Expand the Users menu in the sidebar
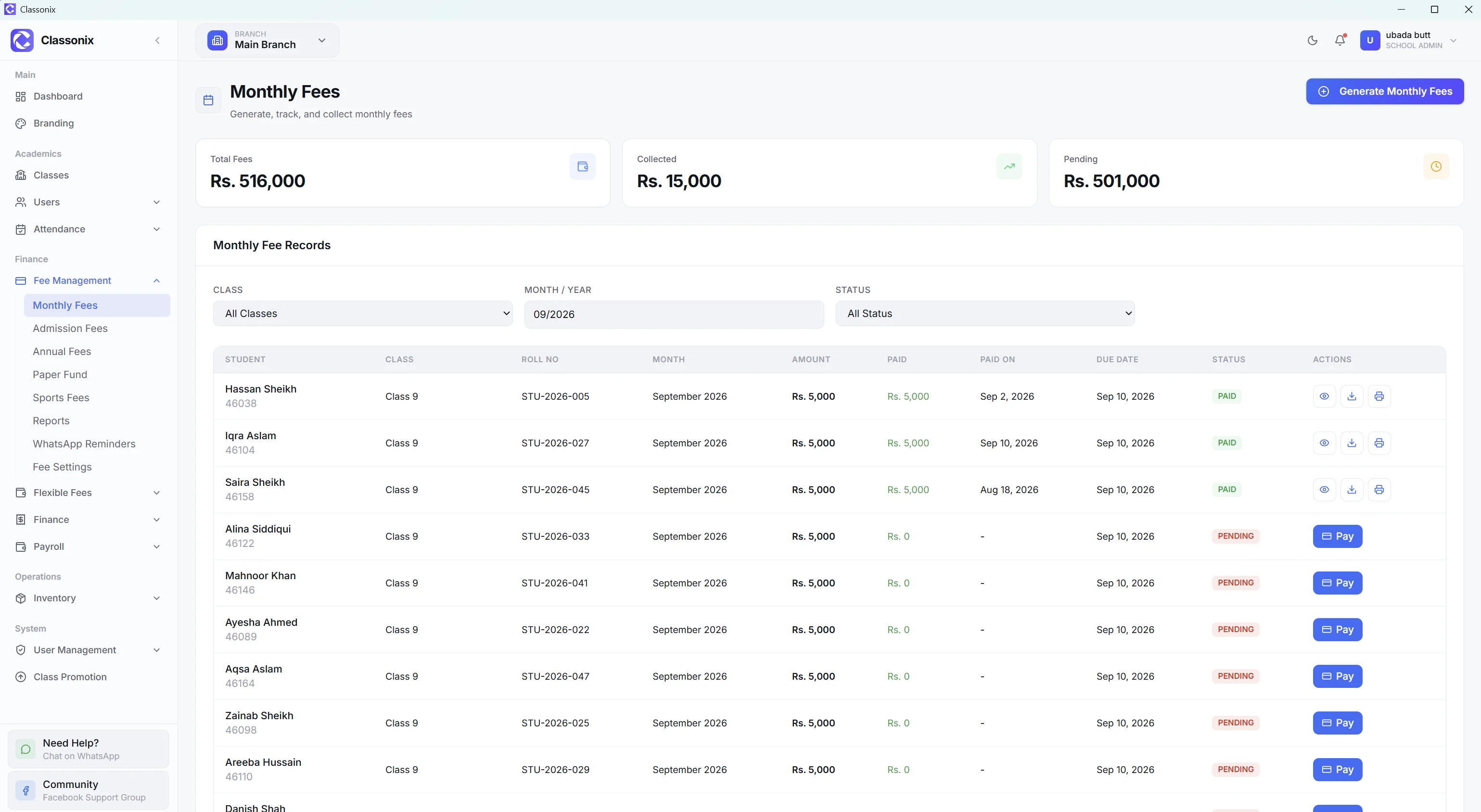 tap(88, 203)
